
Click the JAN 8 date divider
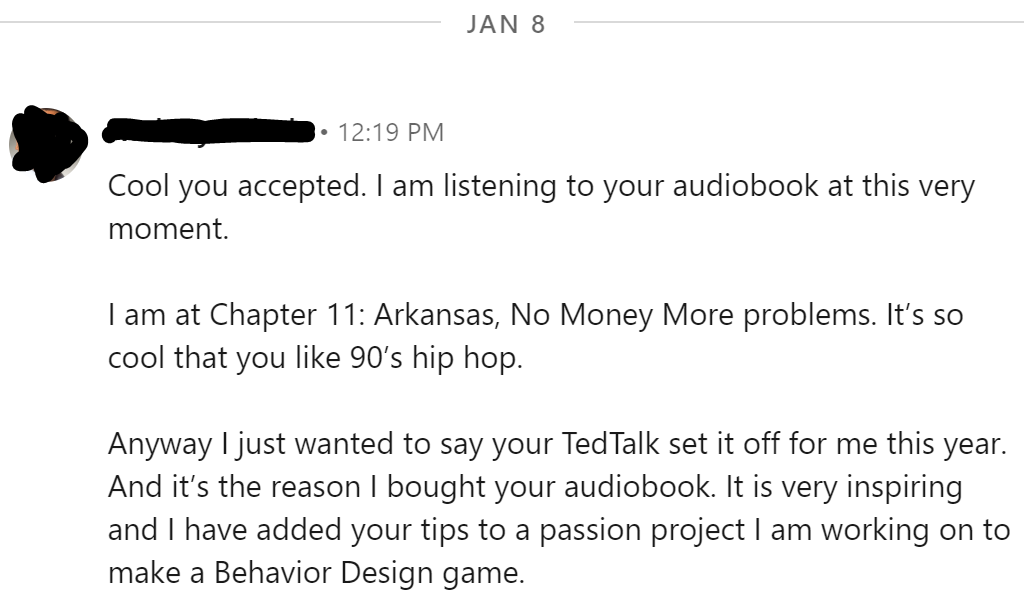pos(506,24)
